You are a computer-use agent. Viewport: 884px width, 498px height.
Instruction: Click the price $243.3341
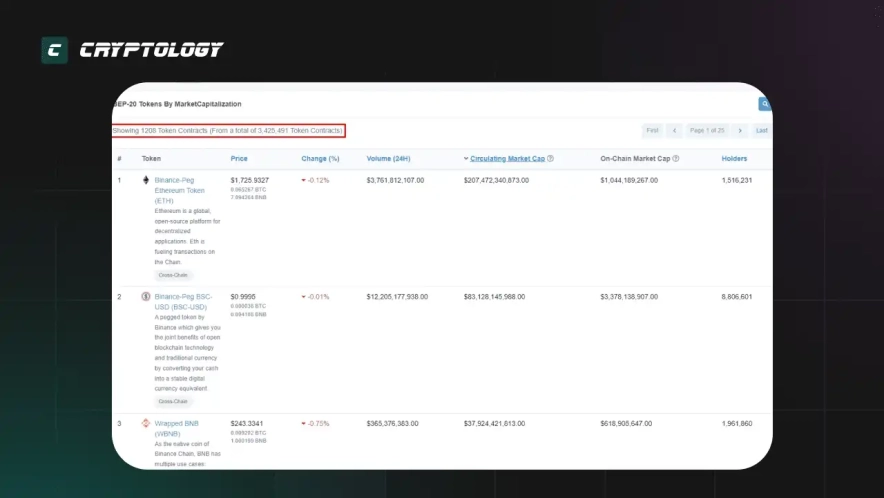click(x=246, y=423)
